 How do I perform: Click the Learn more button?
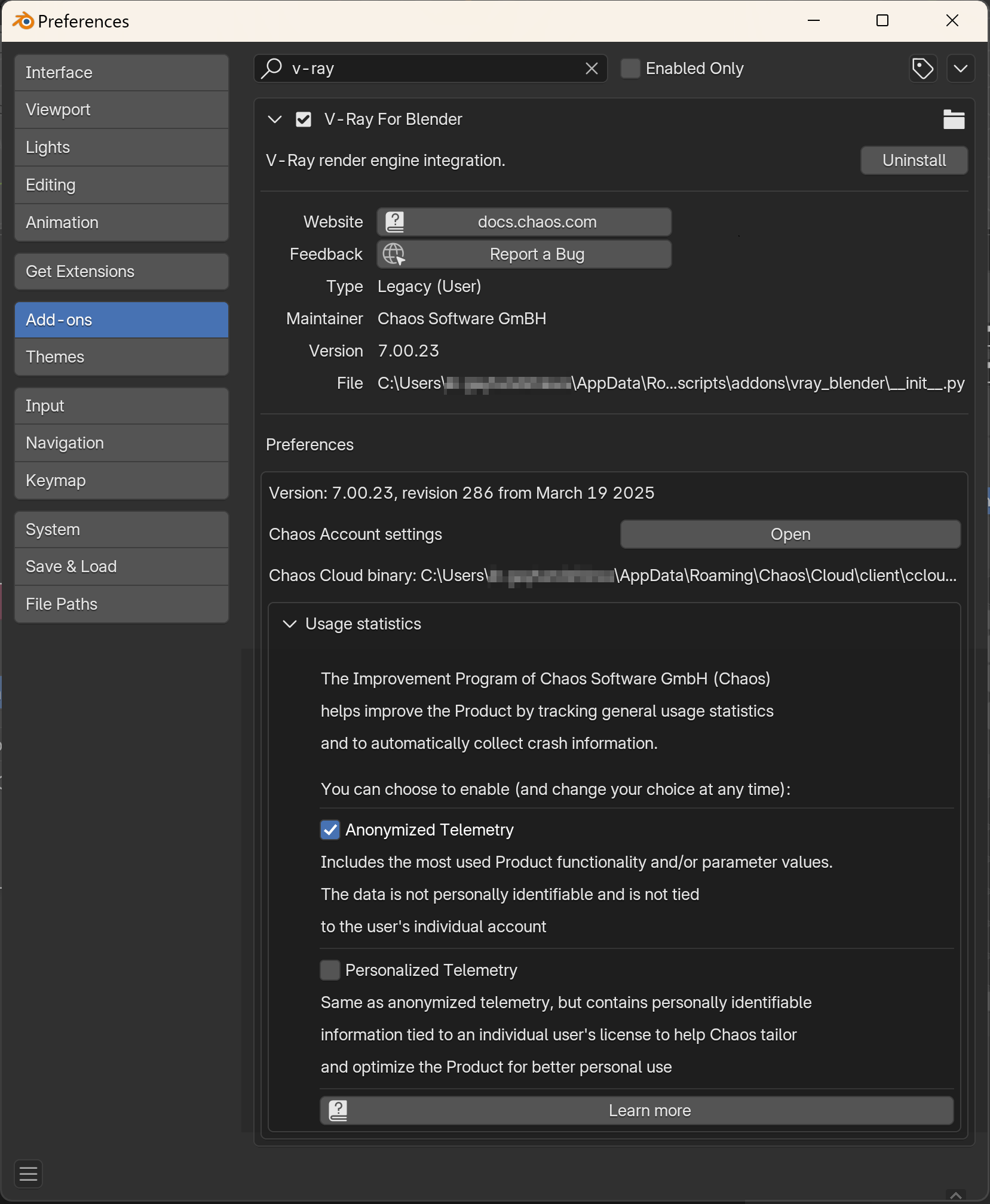tap(637, 1111)
